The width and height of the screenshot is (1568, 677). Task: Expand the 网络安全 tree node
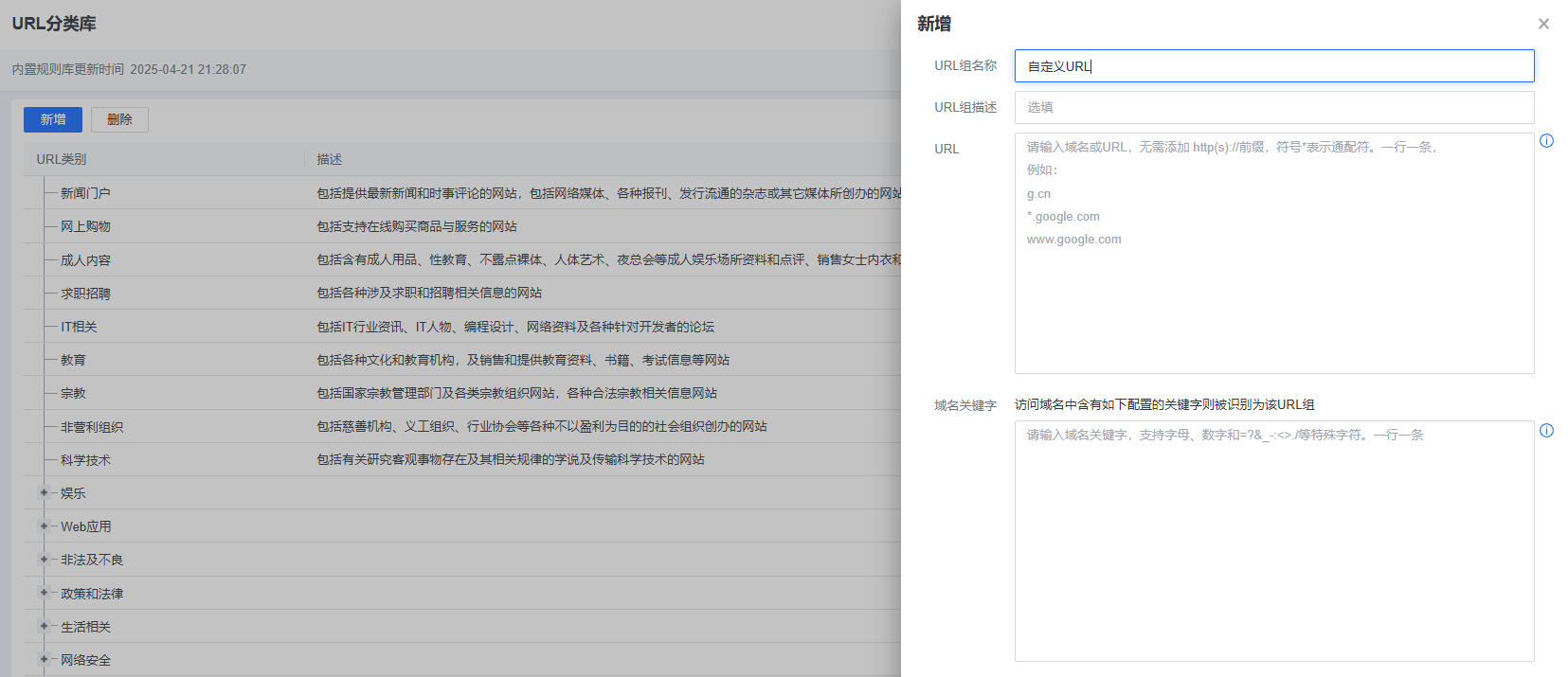click(44, 659)
